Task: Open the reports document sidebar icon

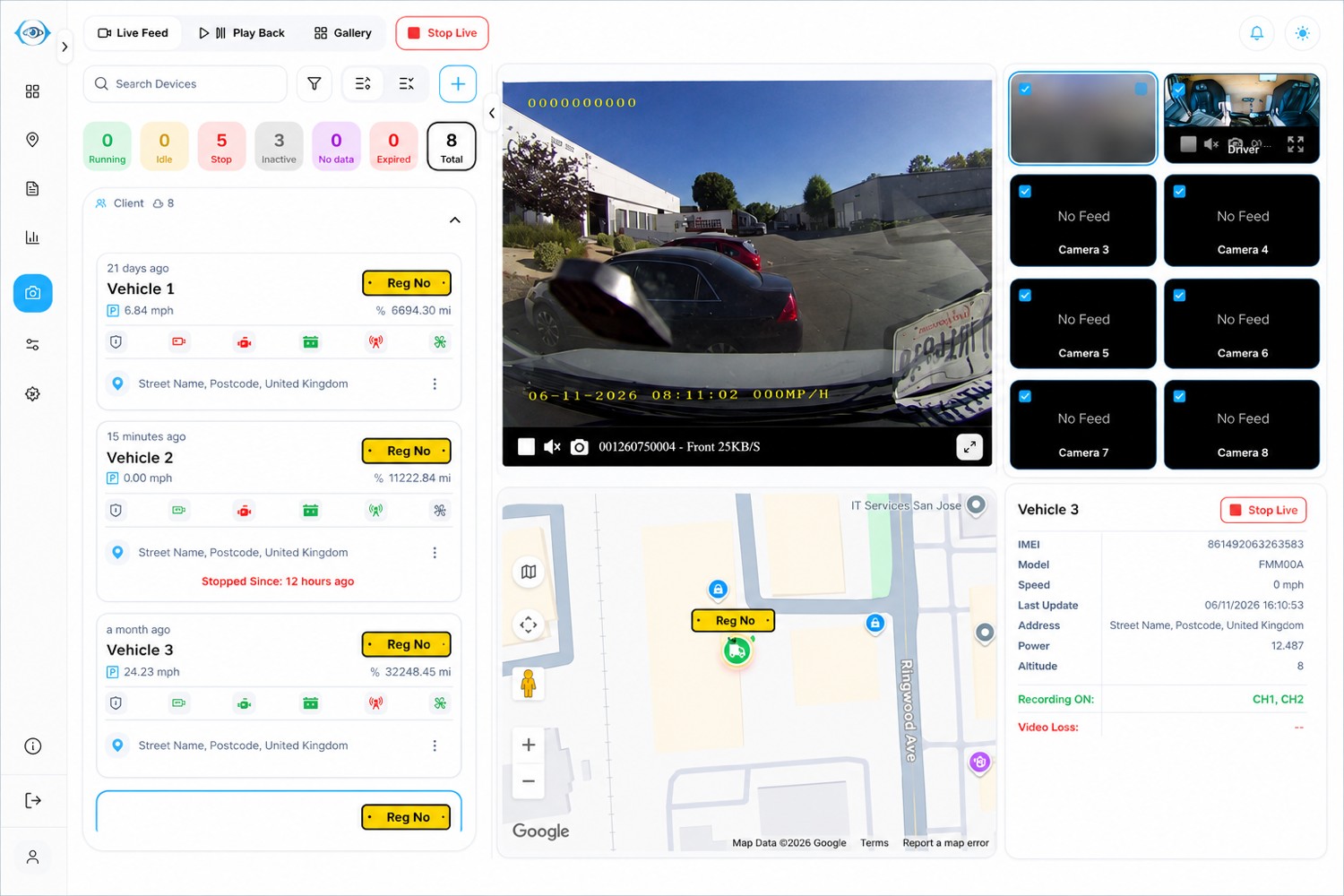Action: (x=32, y=189)
